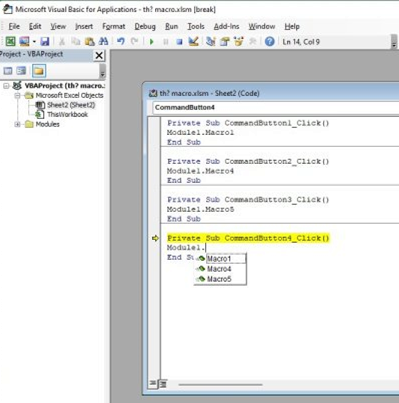Expand the Modules folder in the tree
399x403 pixels.
point(17,124)
